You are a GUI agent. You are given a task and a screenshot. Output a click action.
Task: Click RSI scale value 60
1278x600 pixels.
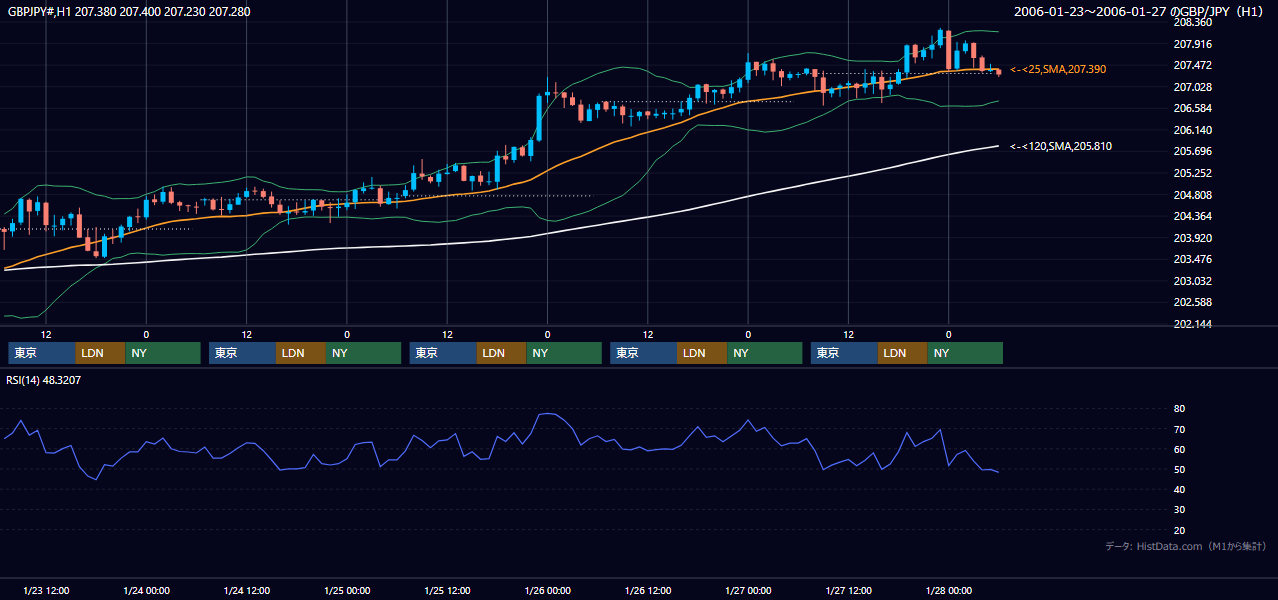pyautogui.click(x=1179, y=449)
